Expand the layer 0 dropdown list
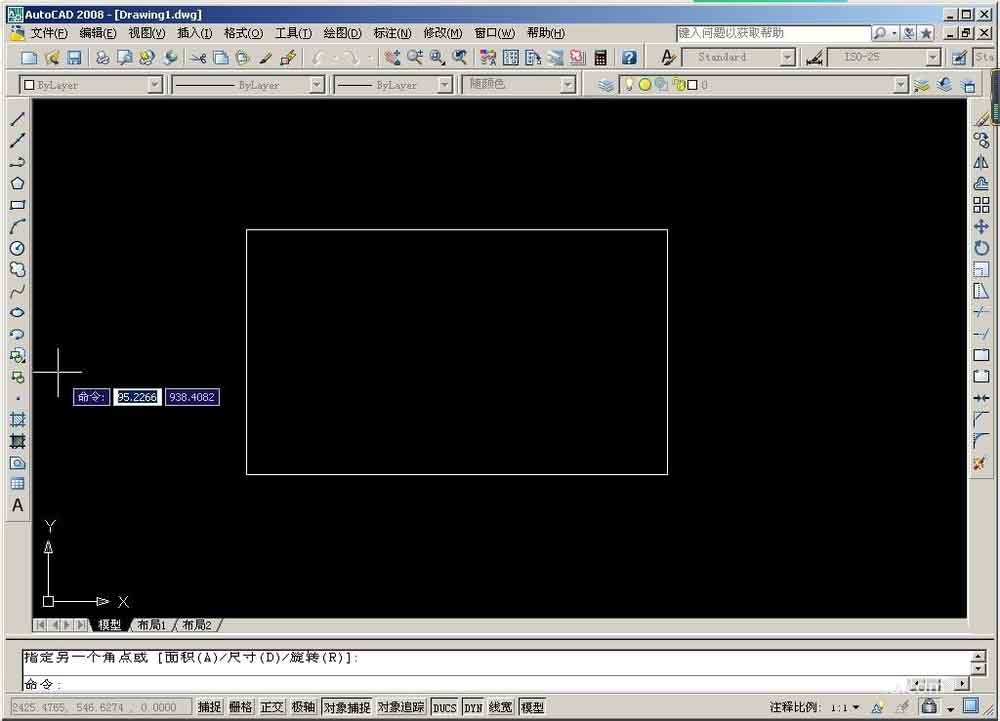 [901, 85]
